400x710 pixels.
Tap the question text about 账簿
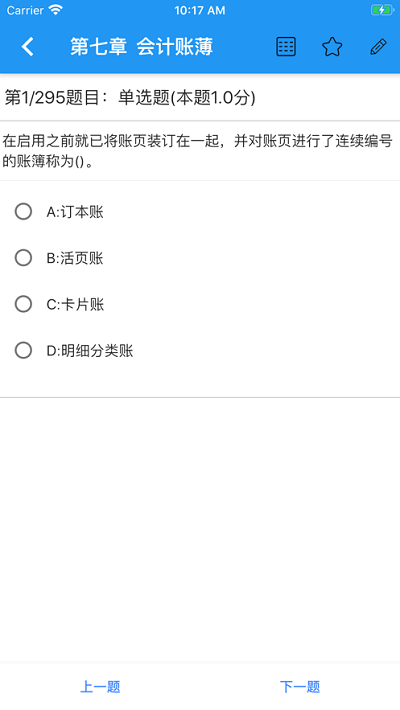coord(198,151)
